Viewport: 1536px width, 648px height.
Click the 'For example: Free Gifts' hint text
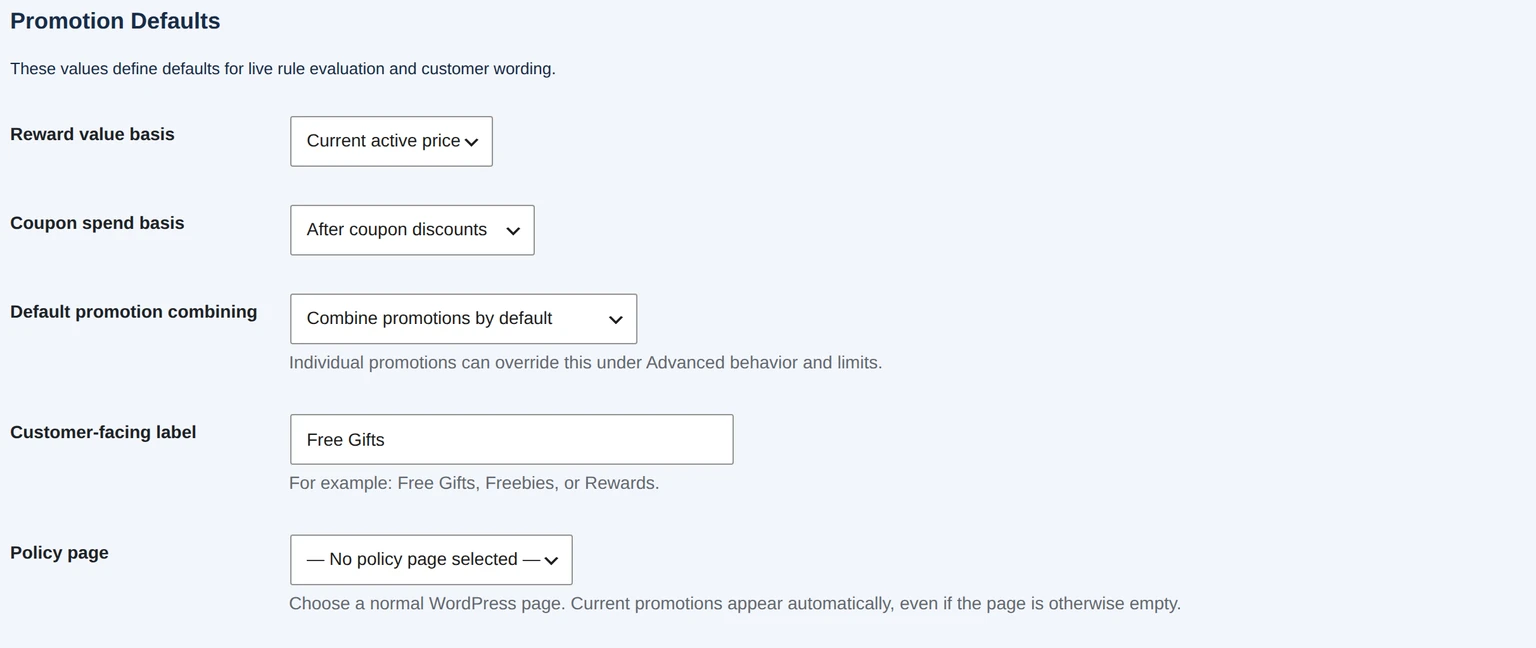474,483
